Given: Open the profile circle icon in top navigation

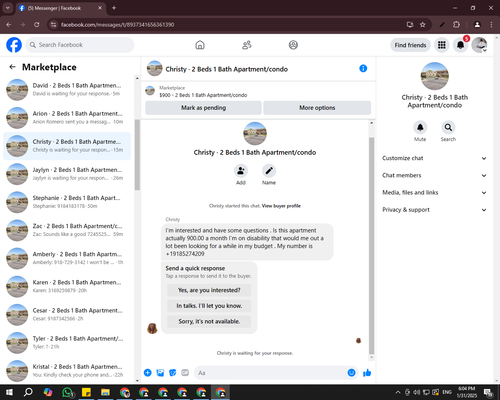Looking at the screenshot, I should (x=293, y=45).
